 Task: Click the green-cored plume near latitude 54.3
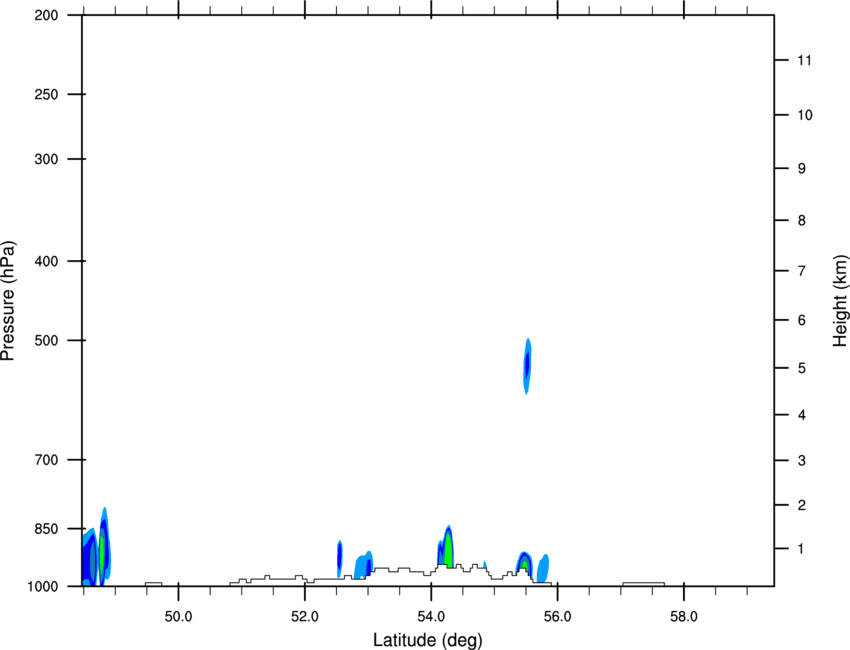coord(446,548)
